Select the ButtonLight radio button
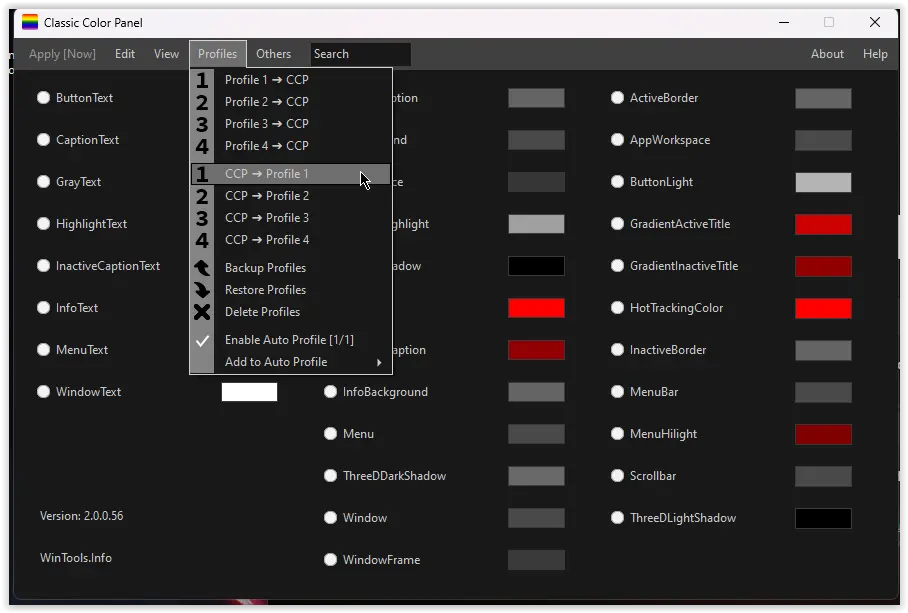Viewport: 908px width, 613px height. [617, 182]
